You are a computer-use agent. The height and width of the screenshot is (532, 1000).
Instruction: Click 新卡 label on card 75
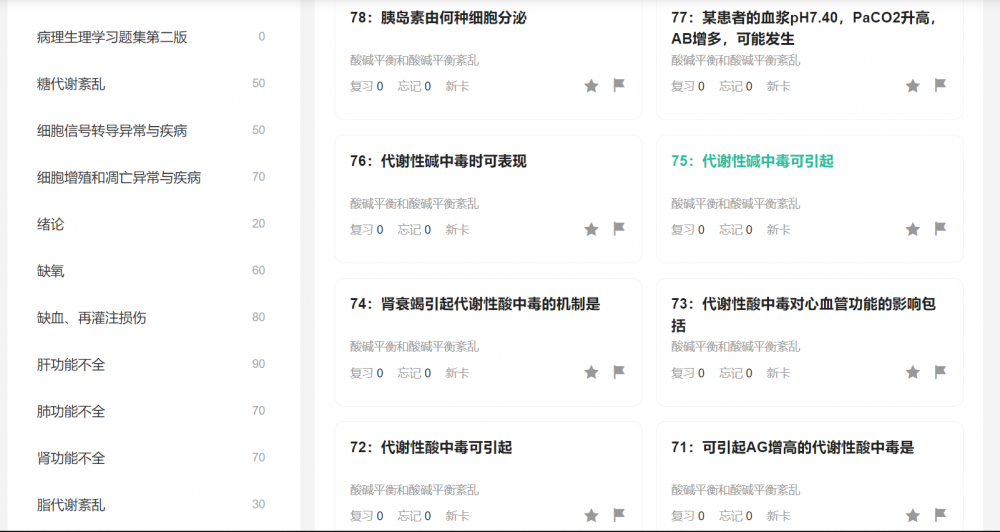pyautogui.click(x=778, y=230)
